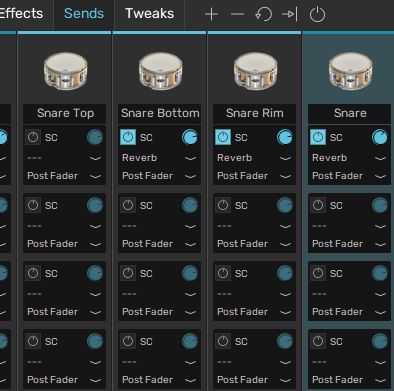Image resolution: width=394 pixels, height=391 pixels.
Task: Click SC button in Snare Rim Reverb send
Action: [x=241, y=138]
